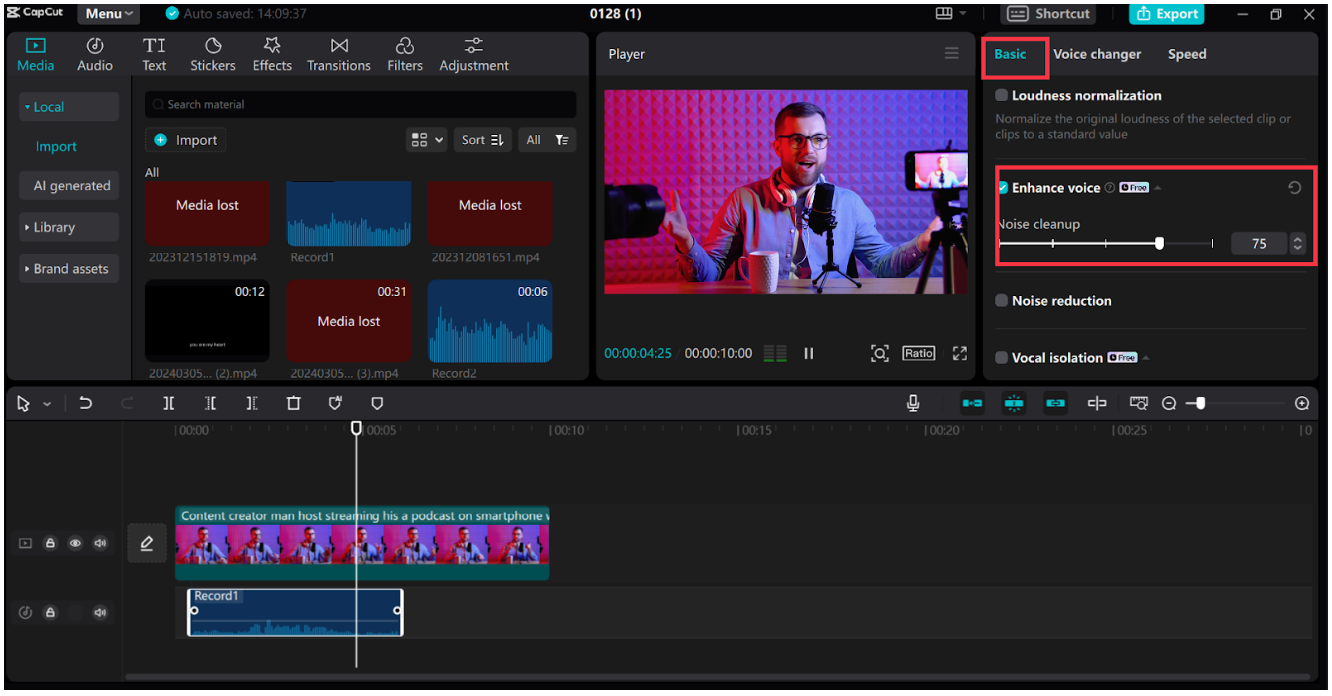Click the Noise cleanup value stepper arrows
The image size is (1332, 696).
click(1297, 243)
